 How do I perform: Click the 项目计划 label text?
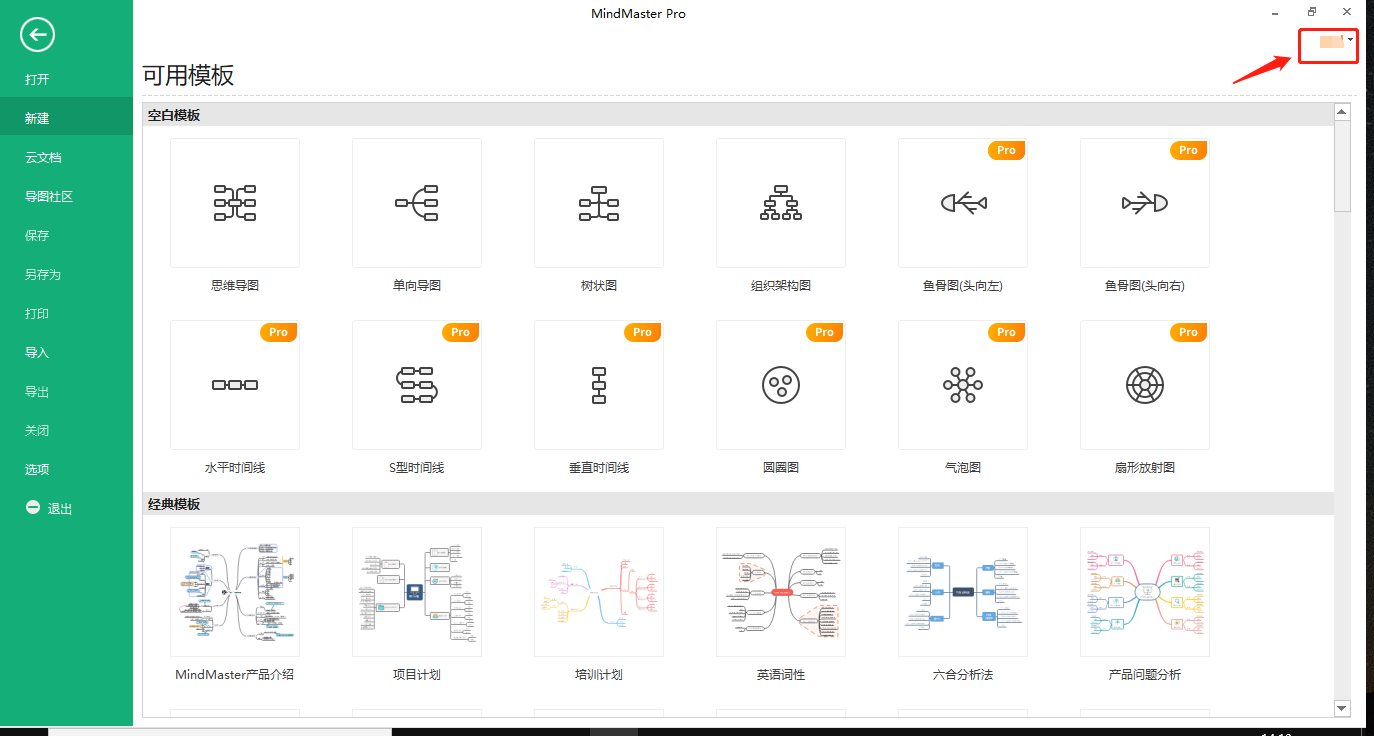(417, 674)
